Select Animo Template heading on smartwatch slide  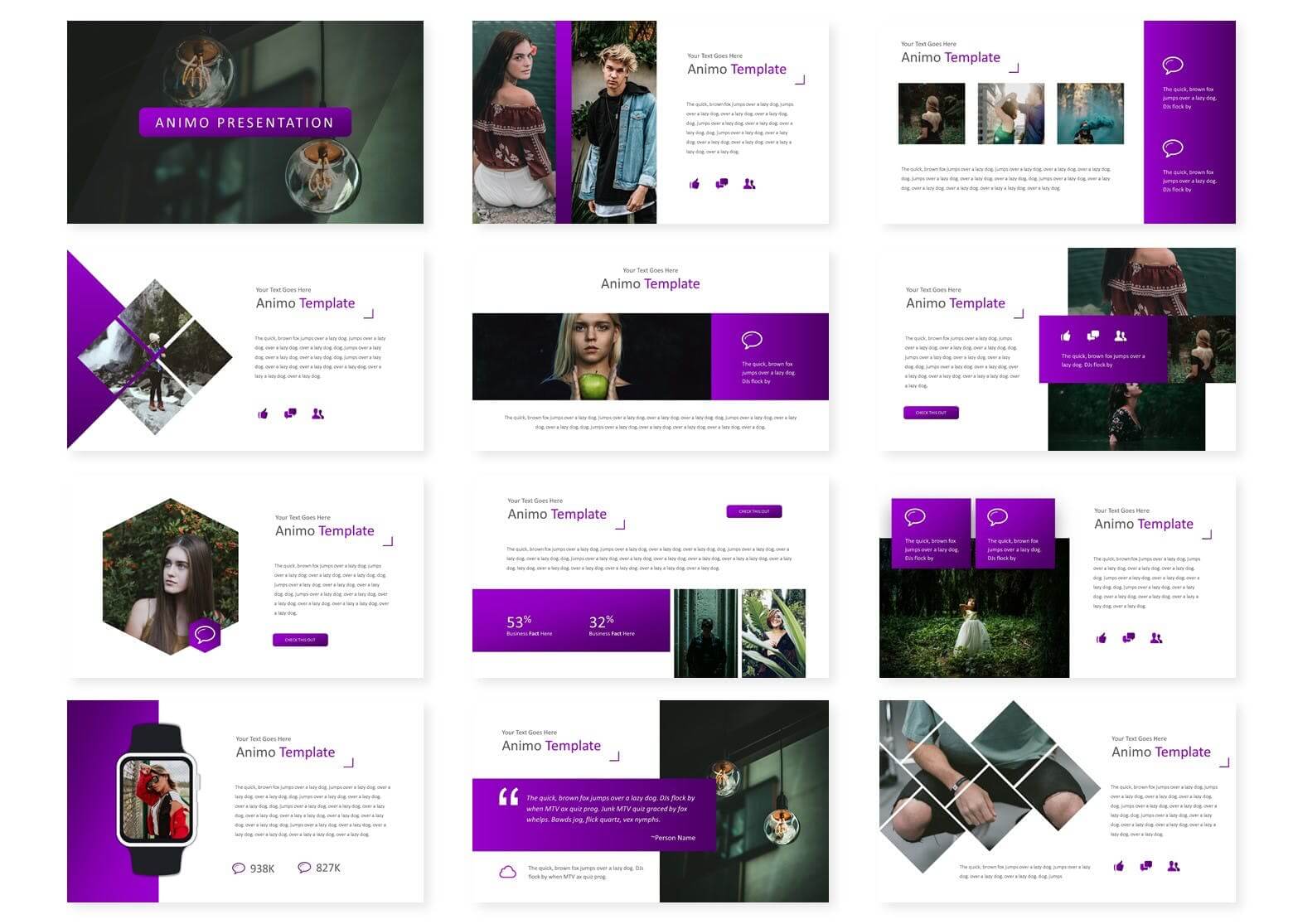pos(285,752)
